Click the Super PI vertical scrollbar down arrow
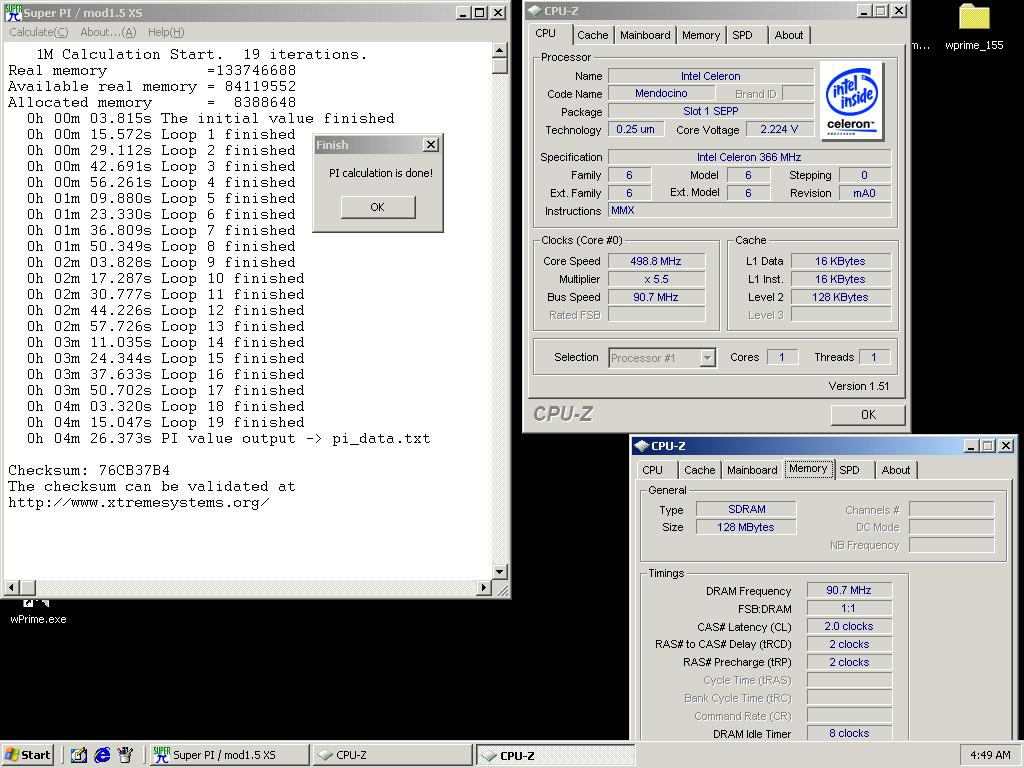This screenshot has height=768, width=1024. coord(500,572)
